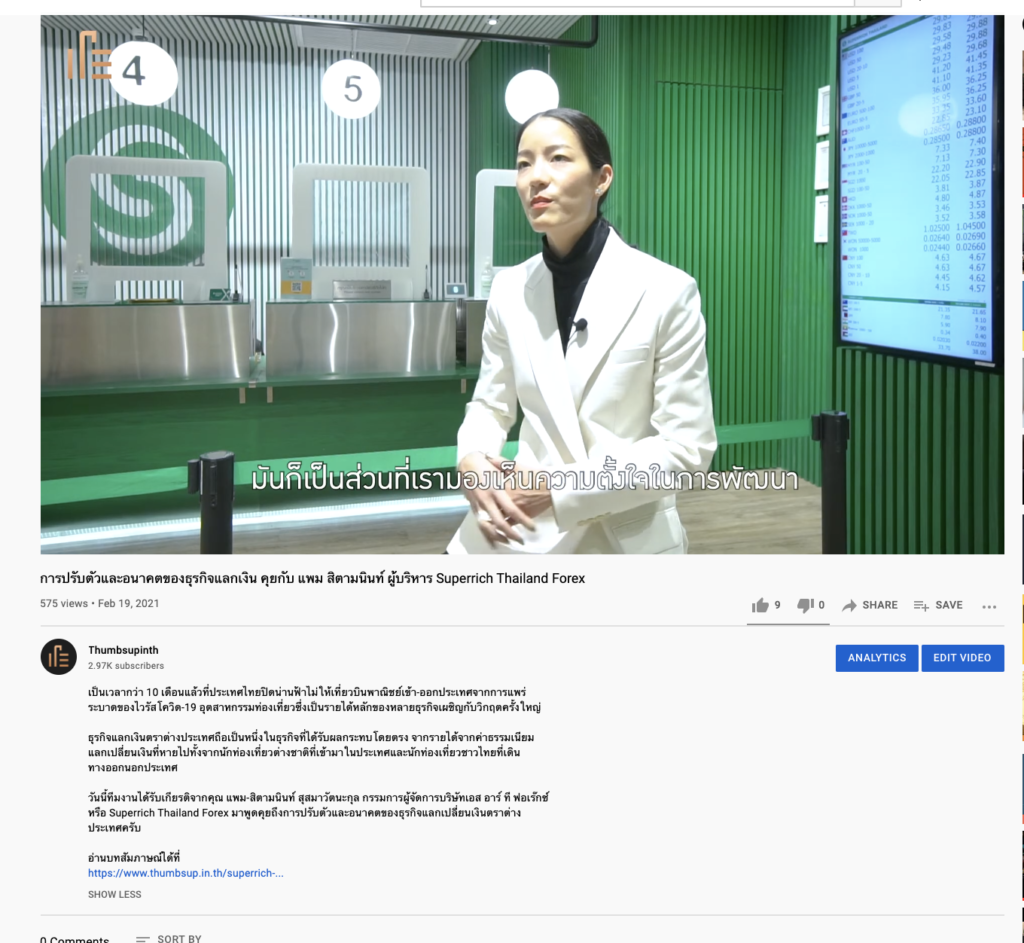Click the Thumbsupinth channel avatar
1024x943 pixels.
[58, 657]
